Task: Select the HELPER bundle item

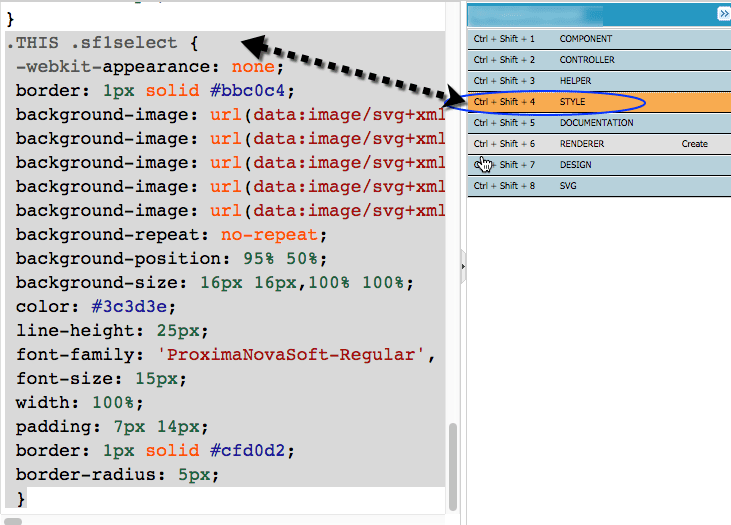Action: tap(574, 81)
